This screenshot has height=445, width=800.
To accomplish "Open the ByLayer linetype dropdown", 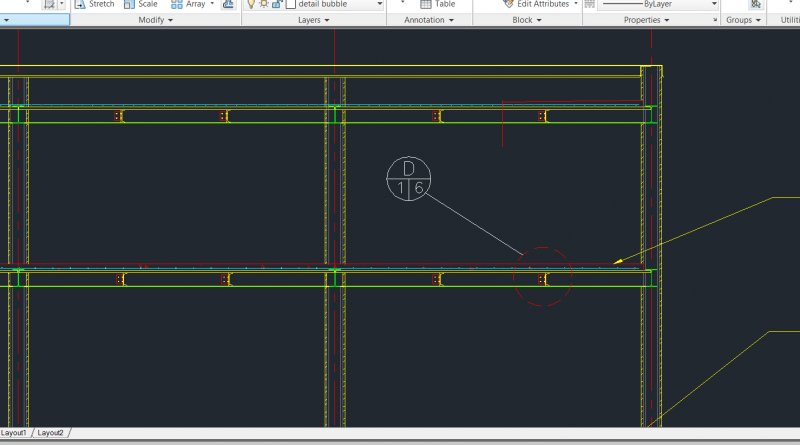I will pos(714,4).
